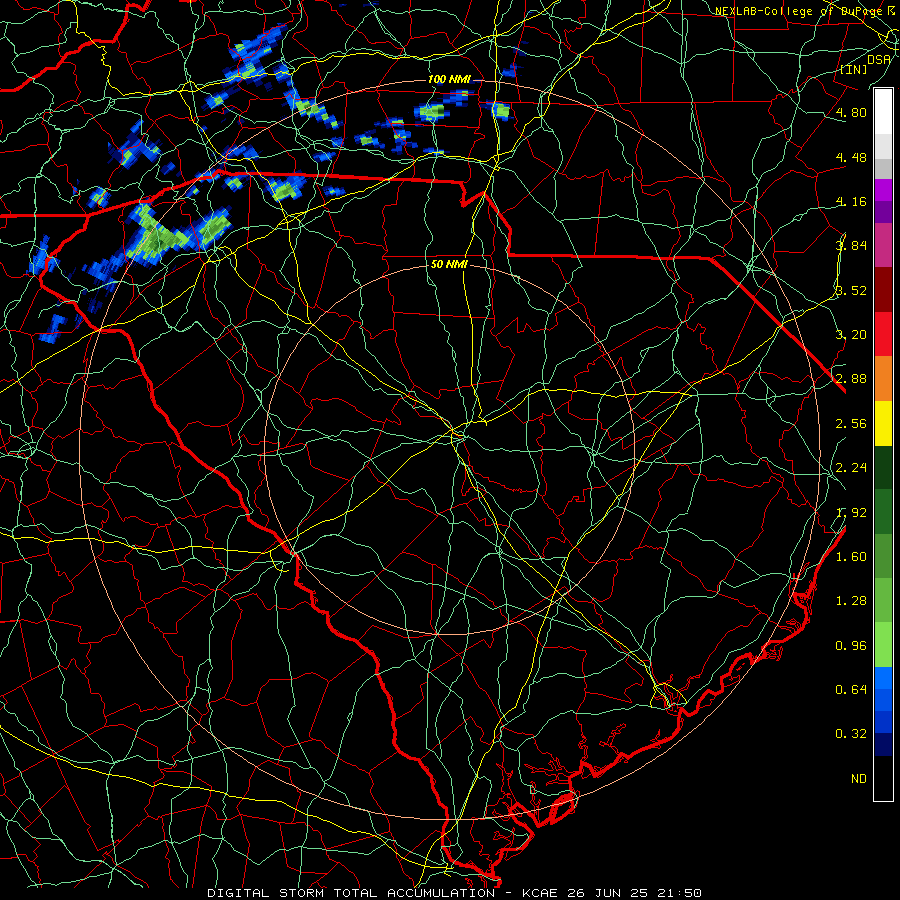This screenshot has width=900, height=900.
Task: Click the orange legend swatch
Action: click(x=883, y=379)
